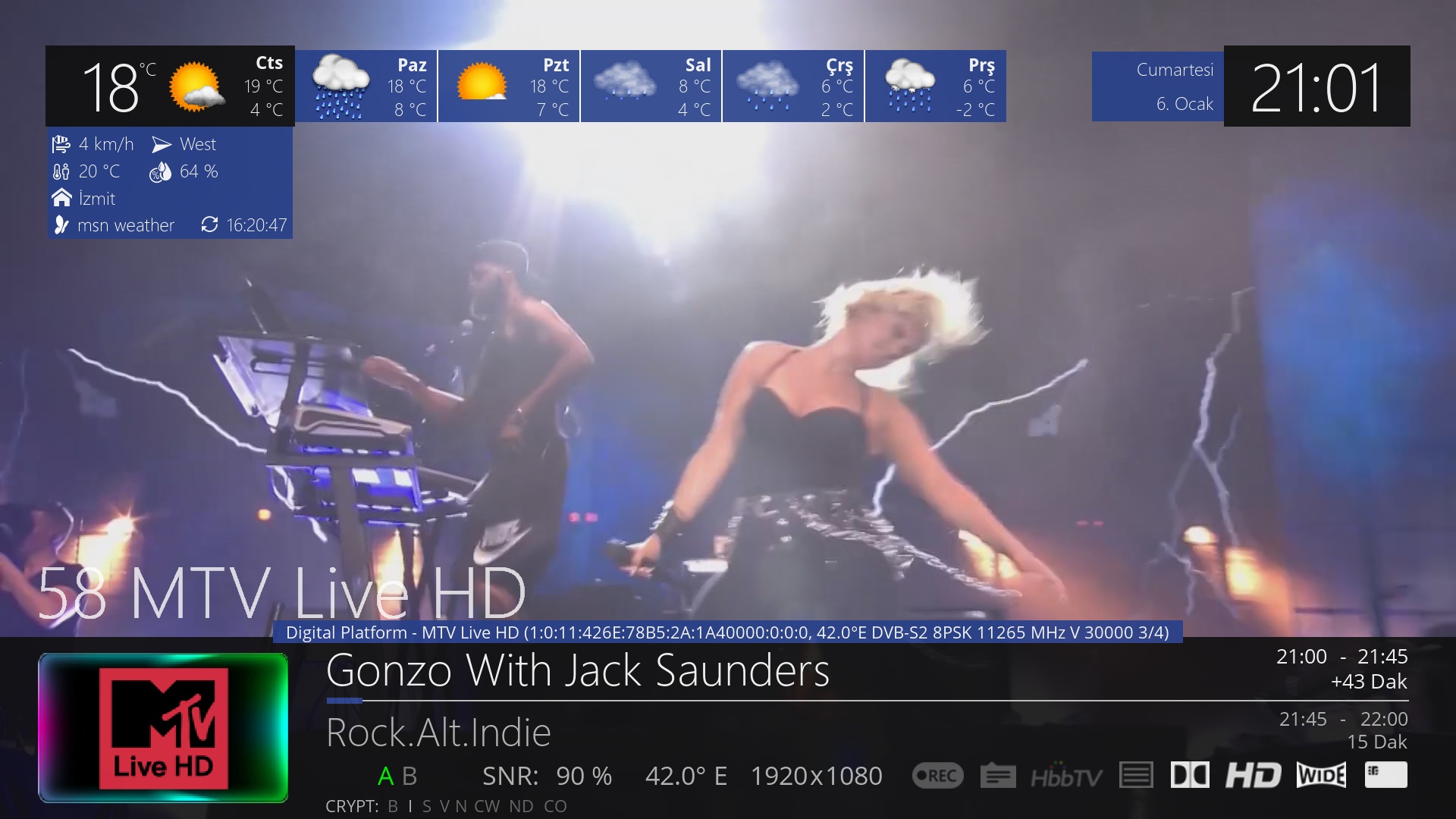
Task: Click the wind direction arrow icon beside West
Action: click(x=161, y=144)
